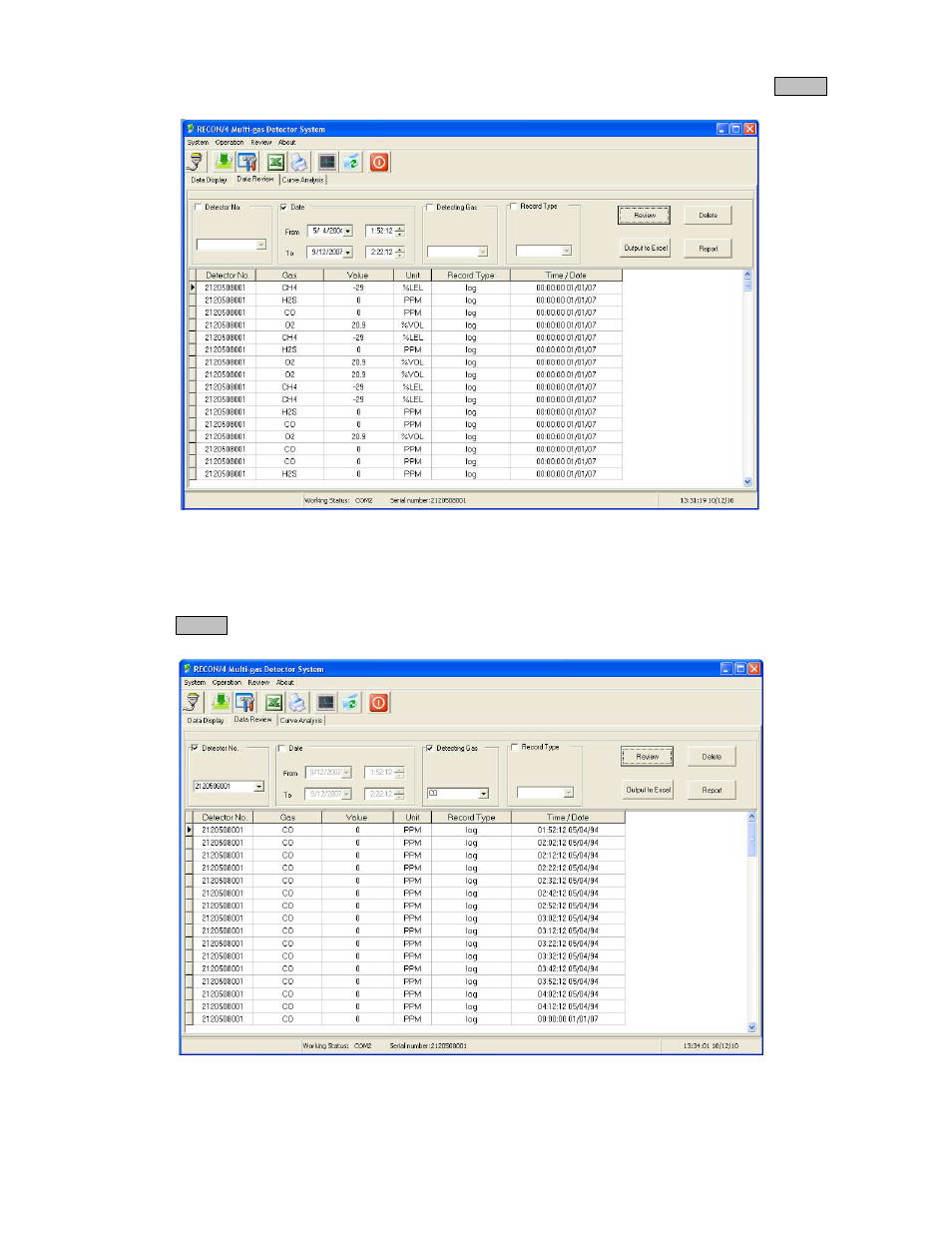Viewport: 952px width, 1233px height.
Task: Uncheck Detector No. in the CO-filtered window
Action: click(x=195, y=748)
